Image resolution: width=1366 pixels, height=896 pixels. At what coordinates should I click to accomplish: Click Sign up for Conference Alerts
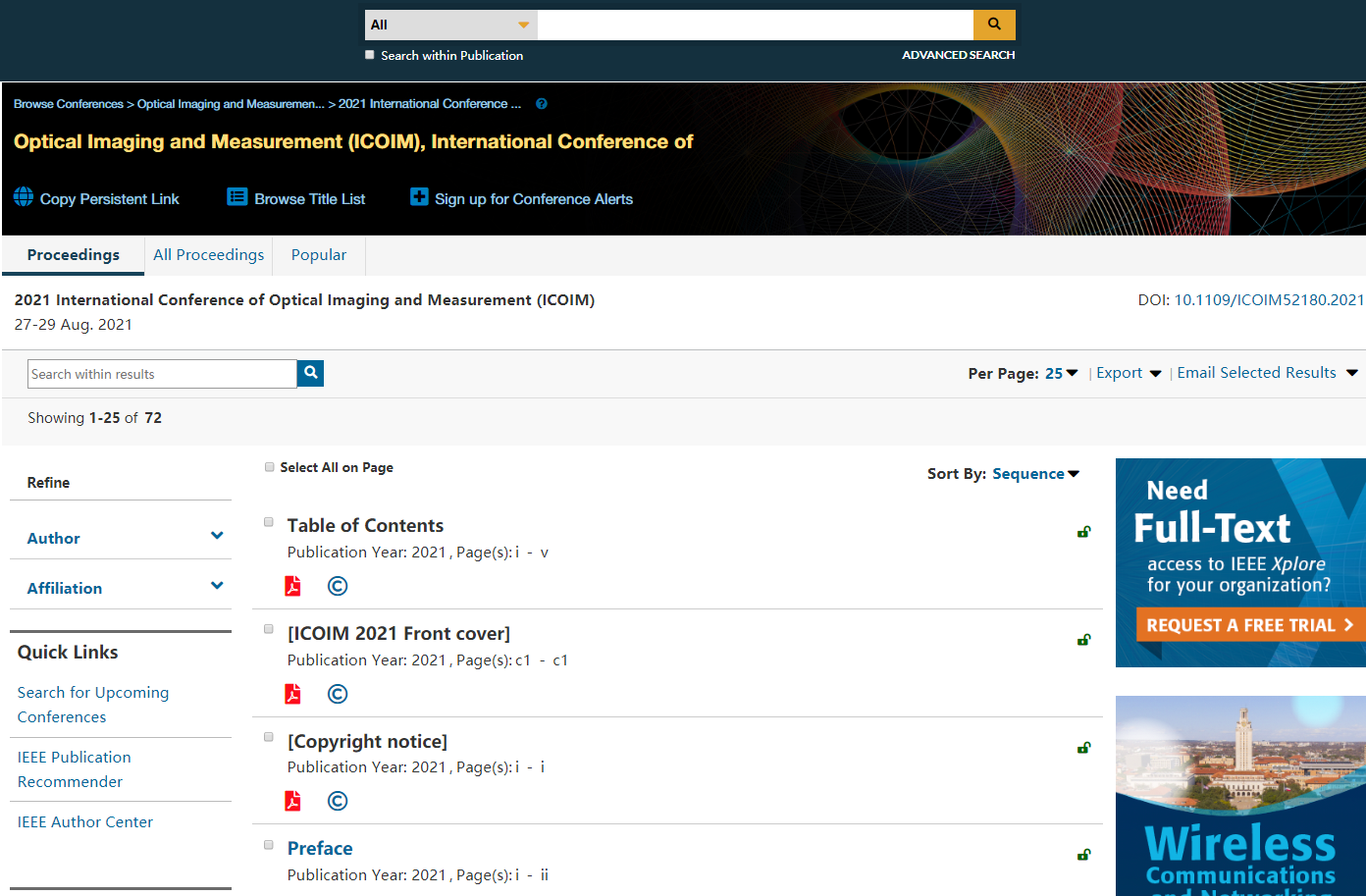534,199
